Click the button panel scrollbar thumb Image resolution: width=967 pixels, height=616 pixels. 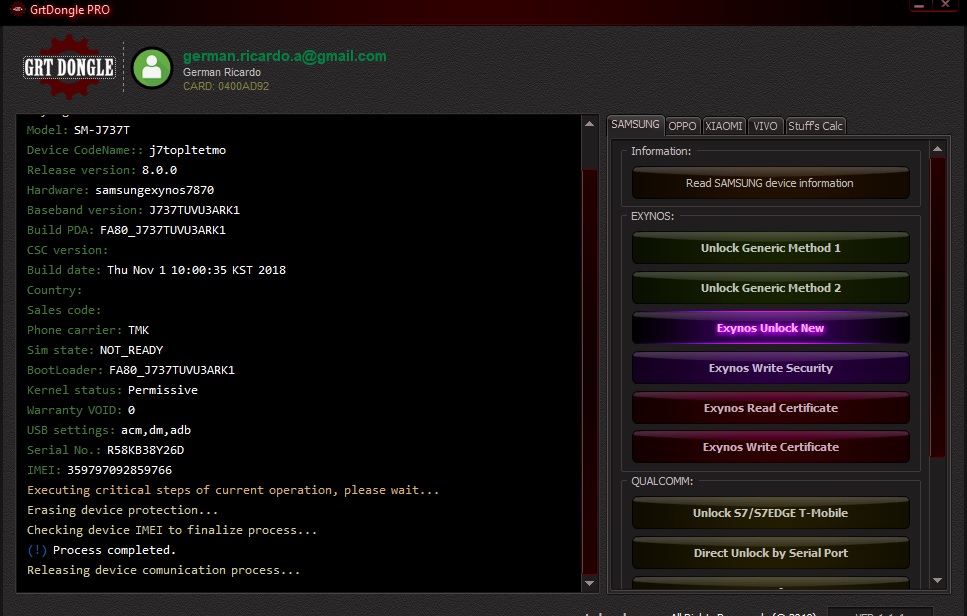(937, 307)
